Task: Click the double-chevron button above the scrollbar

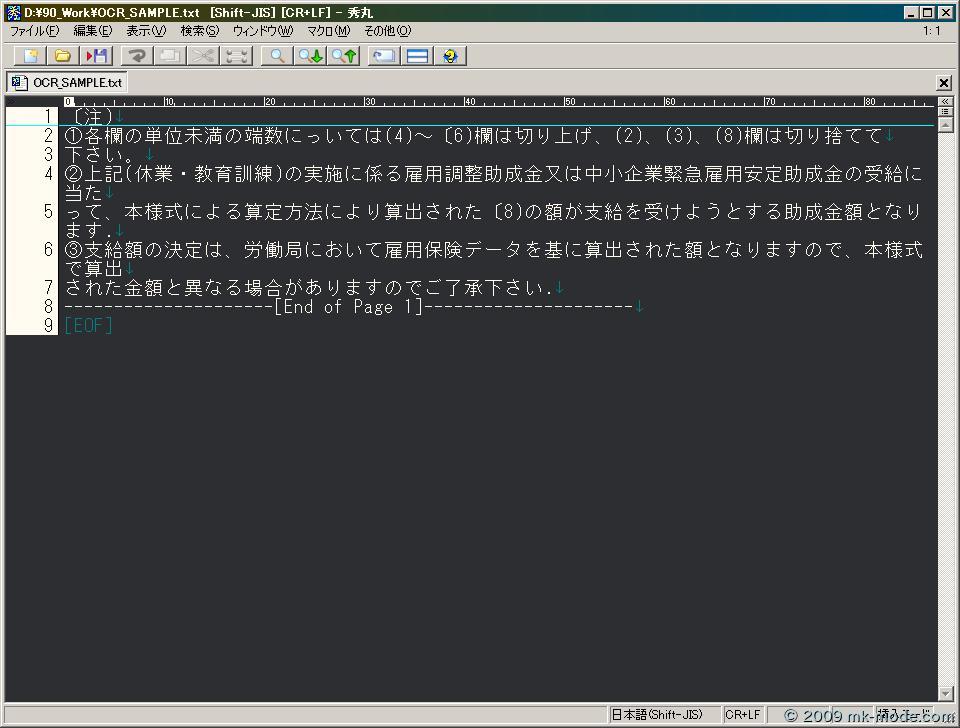Action: coord(944,101)
